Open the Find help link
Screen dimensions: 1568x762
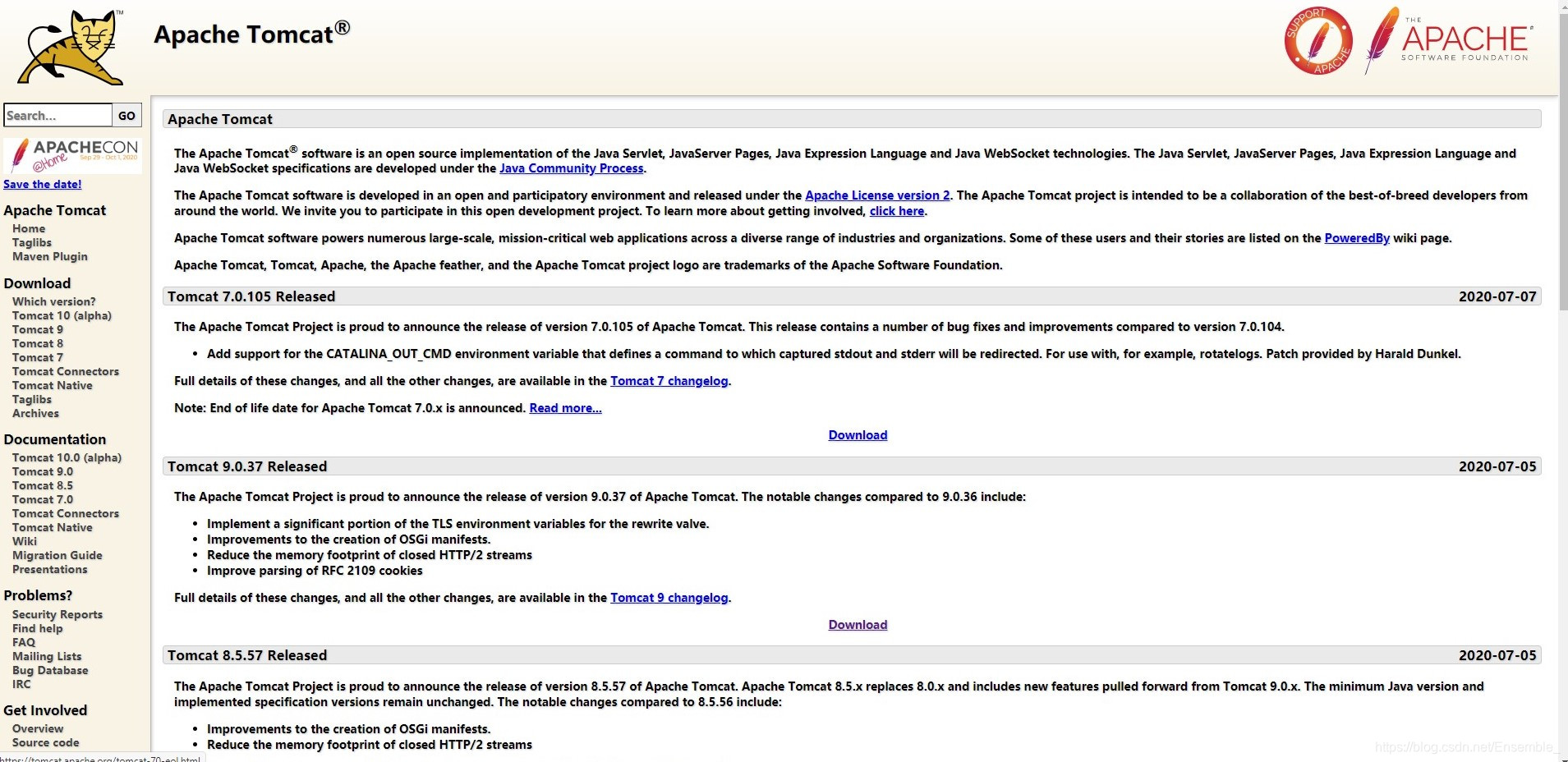38,628
